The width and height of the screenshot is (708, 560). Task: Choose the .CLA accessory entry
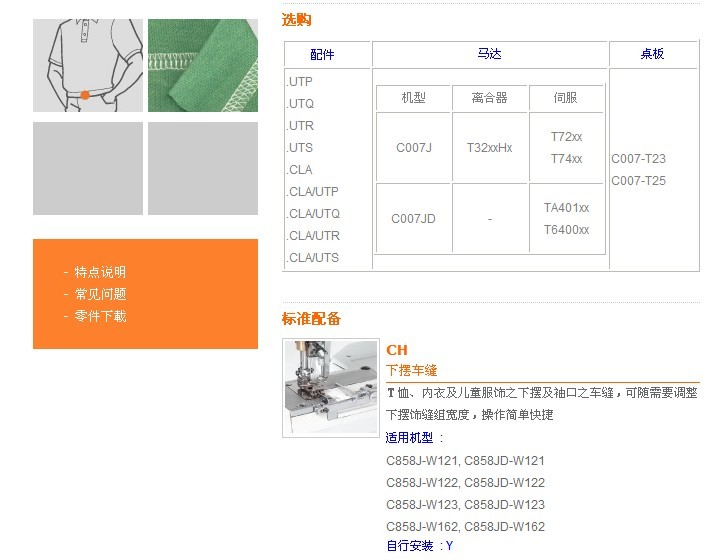[x=300, y=170]
